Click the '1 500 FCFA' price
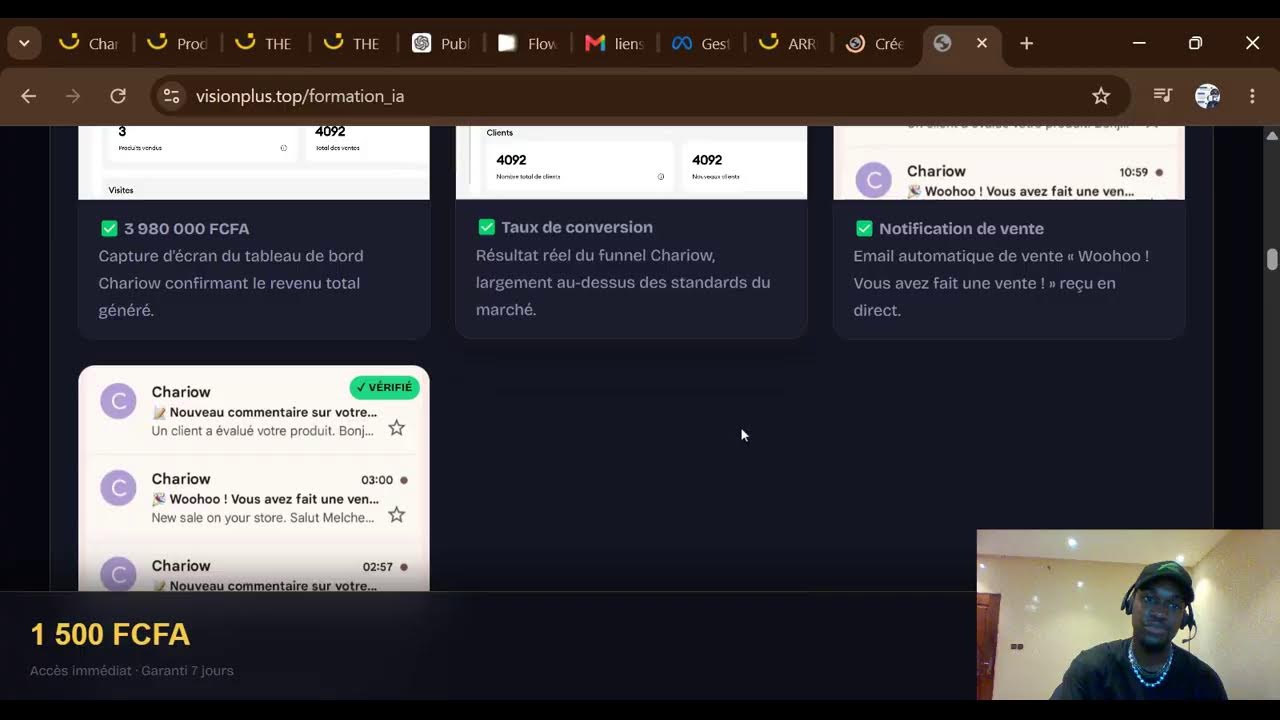Viewport: 1280px width, 720px height. (110, 634)
